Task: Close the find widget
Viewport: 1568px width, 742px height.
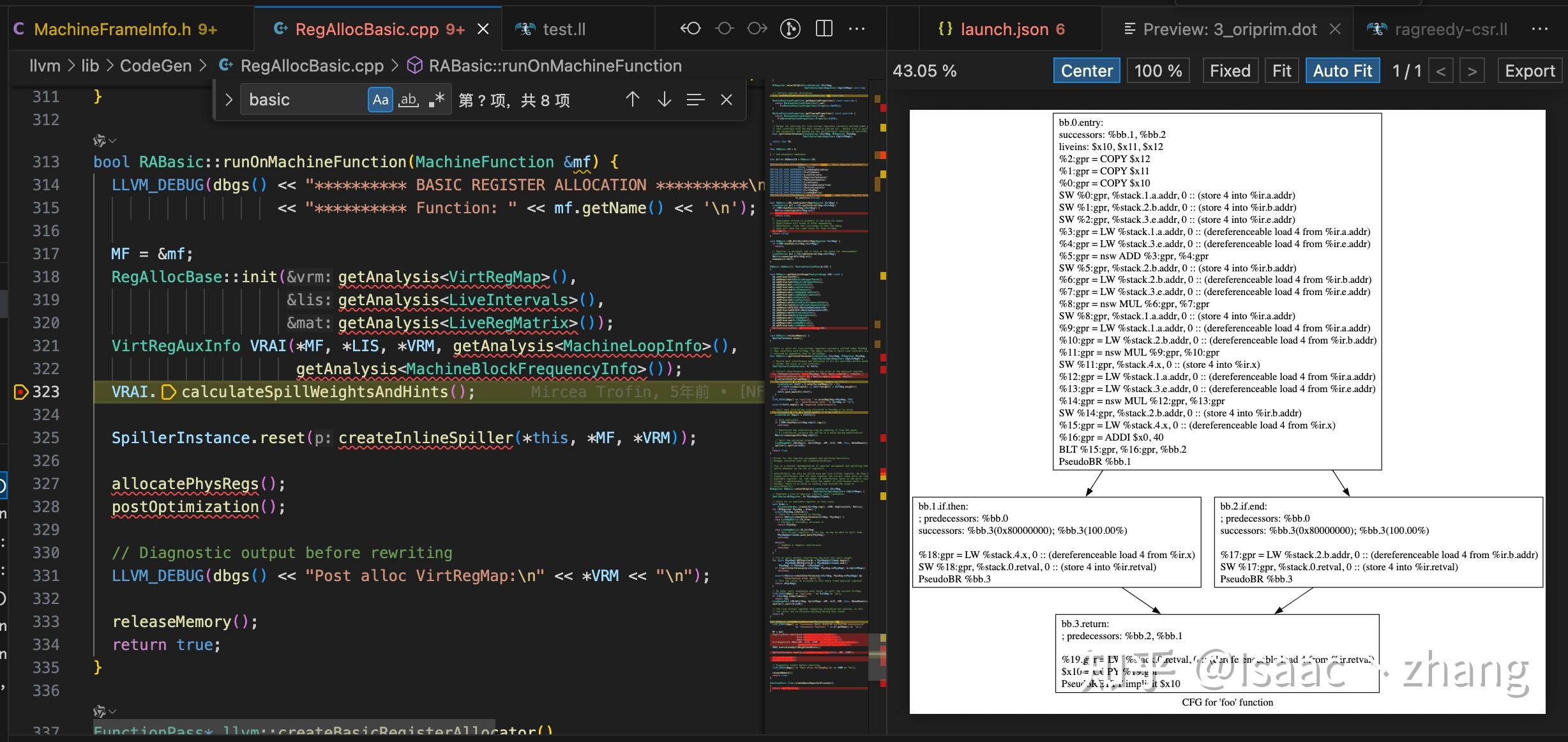Action: 727,100
